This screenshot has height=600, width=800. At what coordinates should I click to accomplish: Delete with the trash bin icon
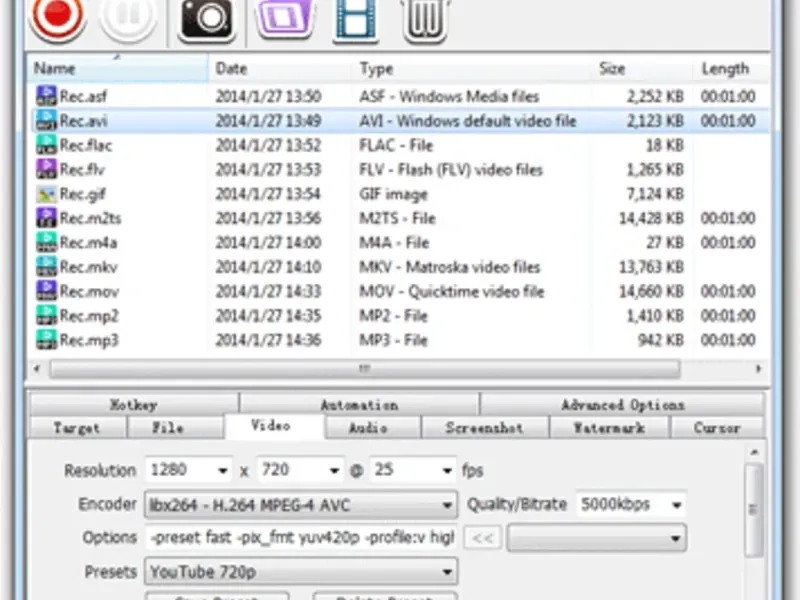(x=425, y=19)
